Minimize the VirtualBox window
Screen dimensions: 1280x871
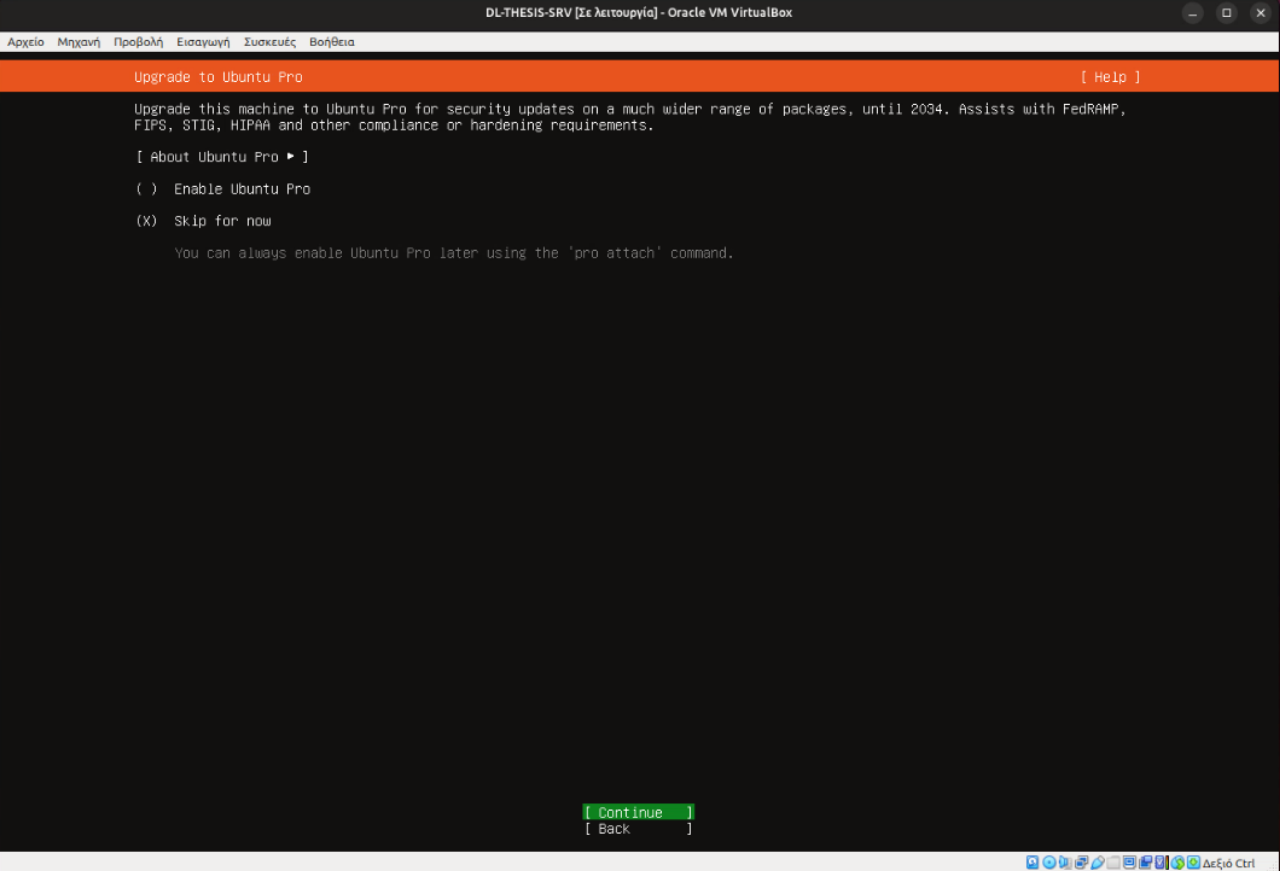coord(1193,13)
